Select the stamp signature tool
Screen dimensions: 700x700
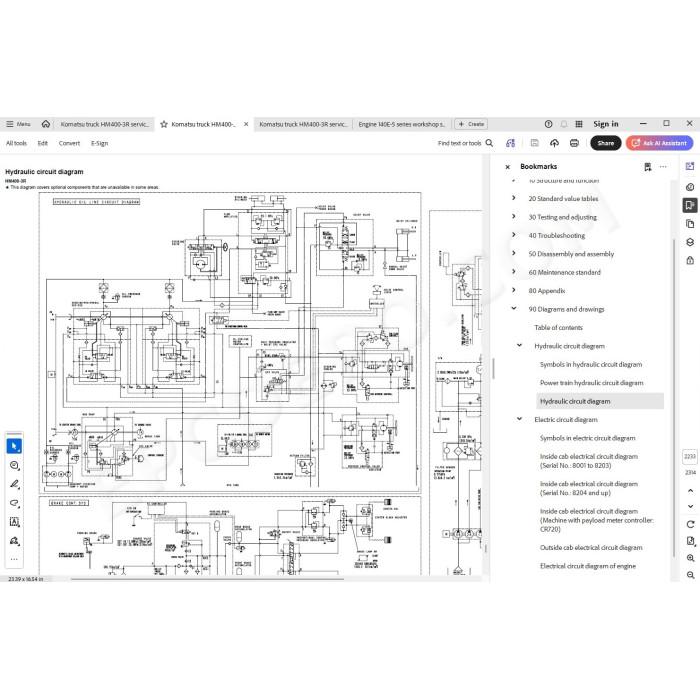tap(14, 541)
